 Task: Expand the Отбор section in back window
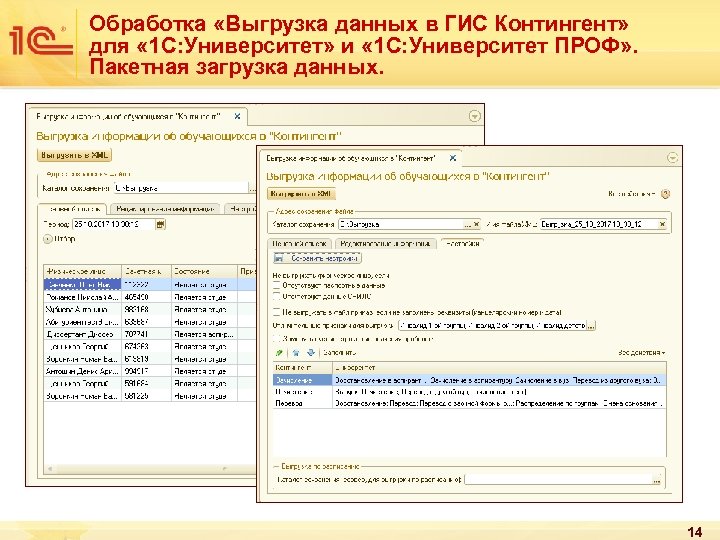48,239
